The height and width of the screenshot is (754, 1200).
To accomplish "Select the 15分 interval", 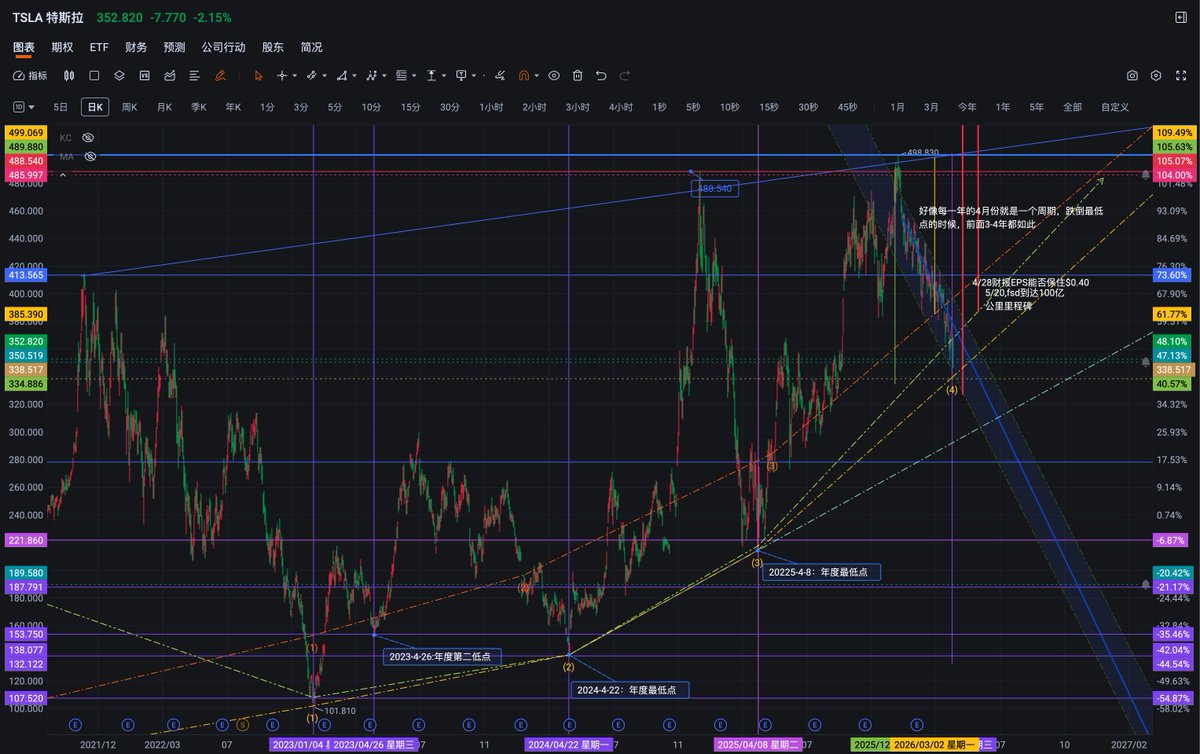I will click(x=411, y=107).
